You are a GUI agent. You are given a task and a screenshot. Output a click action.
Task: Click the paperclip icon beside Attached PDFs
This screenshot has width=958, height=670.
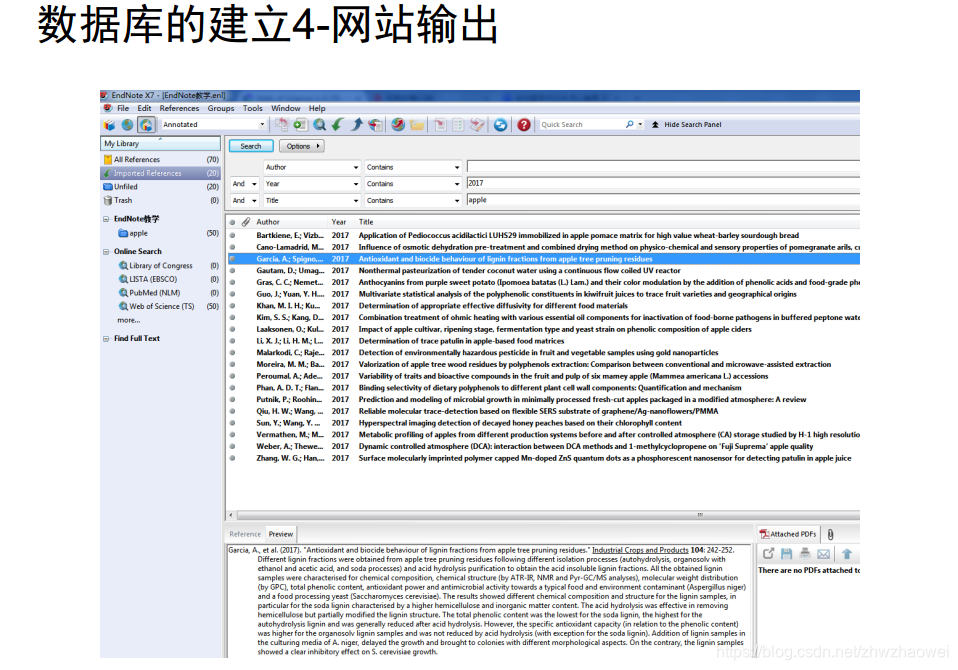(830, 534)
